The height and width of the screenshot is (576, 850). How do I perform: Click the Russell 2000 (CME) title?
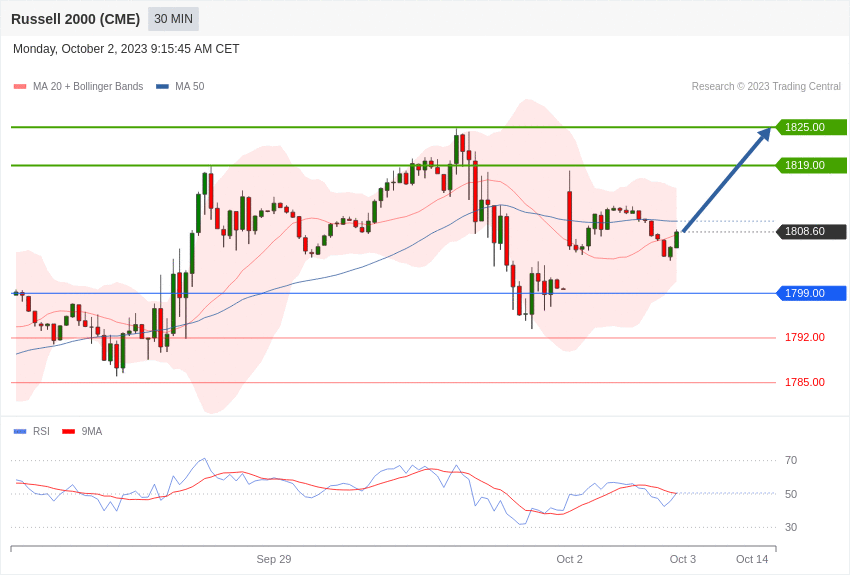click(x=75, y=19)
